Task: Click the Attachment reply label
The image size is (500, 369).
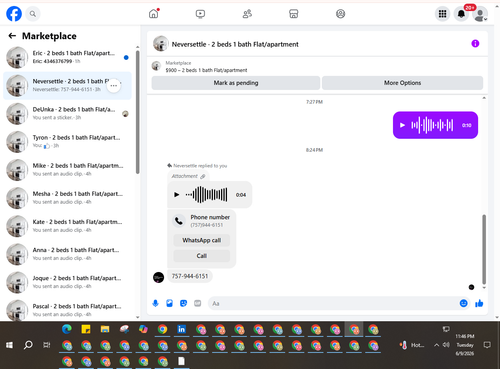Action: tap(188, 176)
